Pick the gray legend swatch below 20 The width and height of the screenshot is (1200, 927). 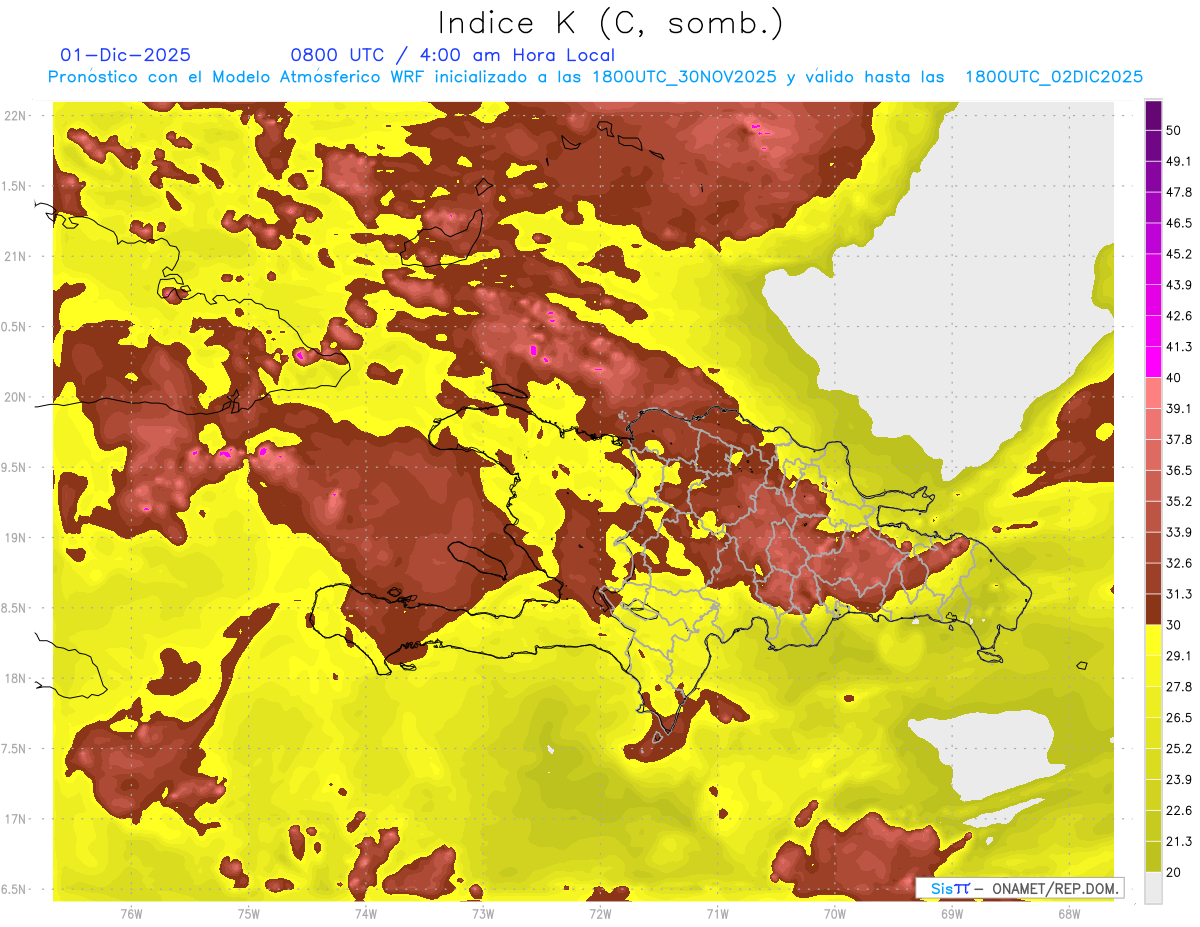pos(1153,888)
